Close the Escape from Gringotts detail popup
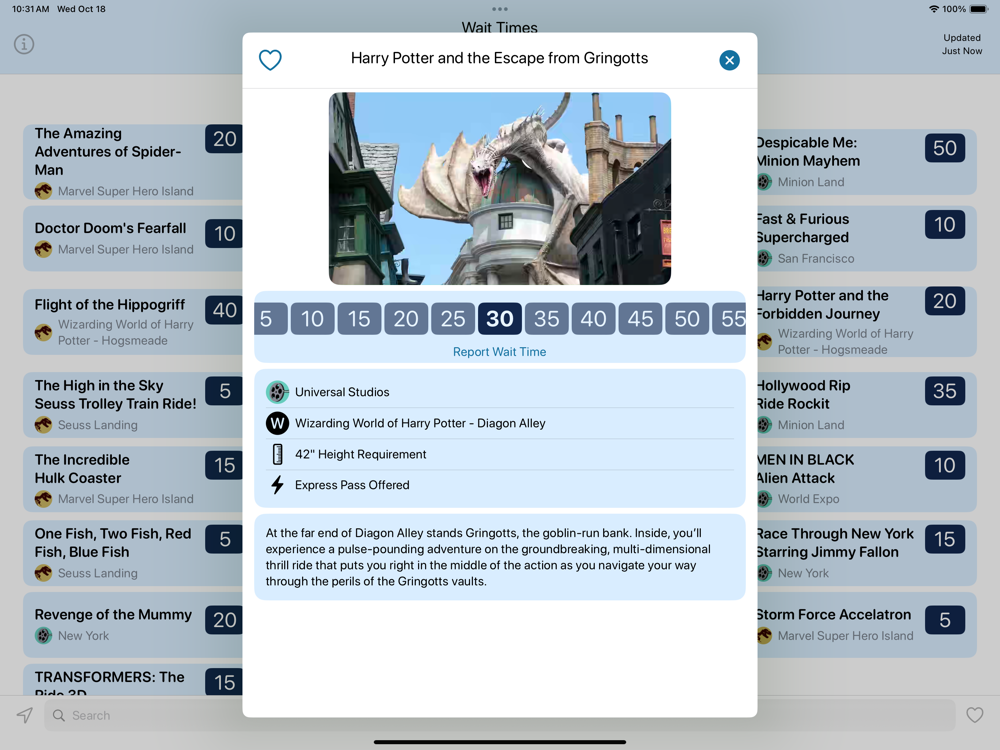Viewport: 1000px width, 750px height. [729, 60]
